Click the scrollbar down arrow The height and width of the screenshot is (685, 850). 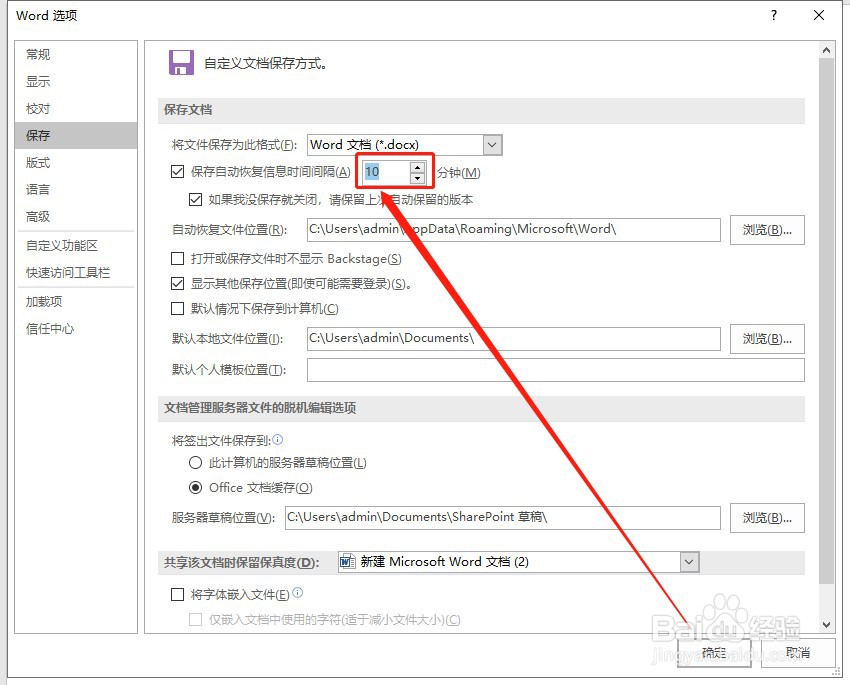(x=826, y=624)
